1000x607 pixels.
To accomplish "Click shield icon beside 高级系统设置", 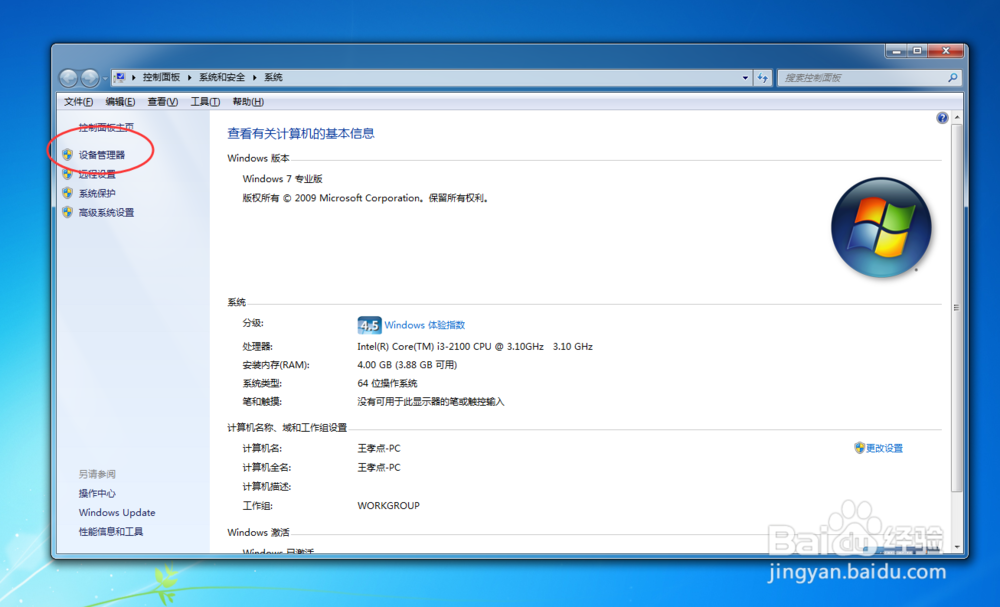I will tap(68, 212).
